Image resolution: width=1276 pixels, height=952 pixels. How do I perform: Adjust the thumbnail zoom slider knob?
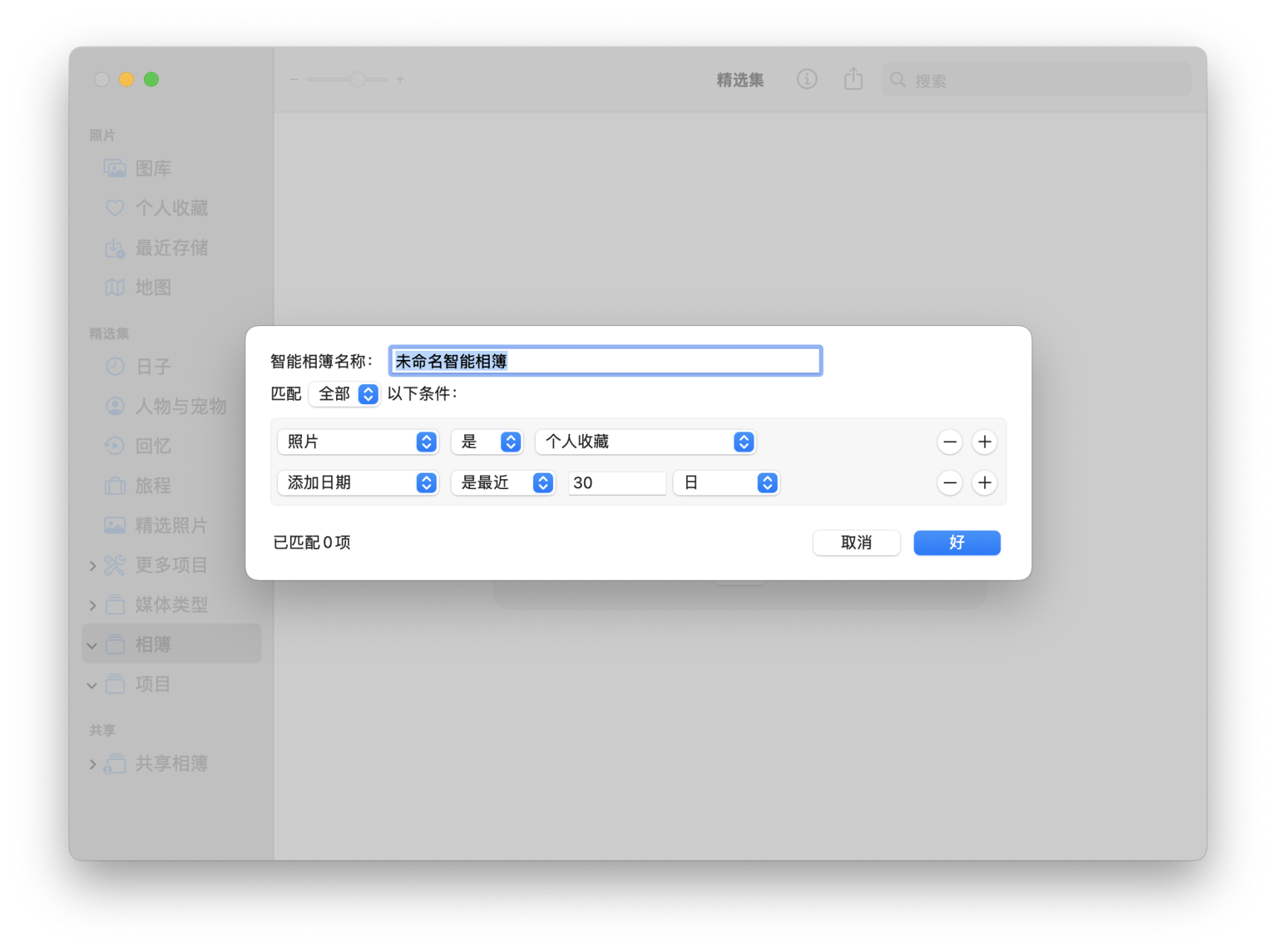tap(358, 79)
